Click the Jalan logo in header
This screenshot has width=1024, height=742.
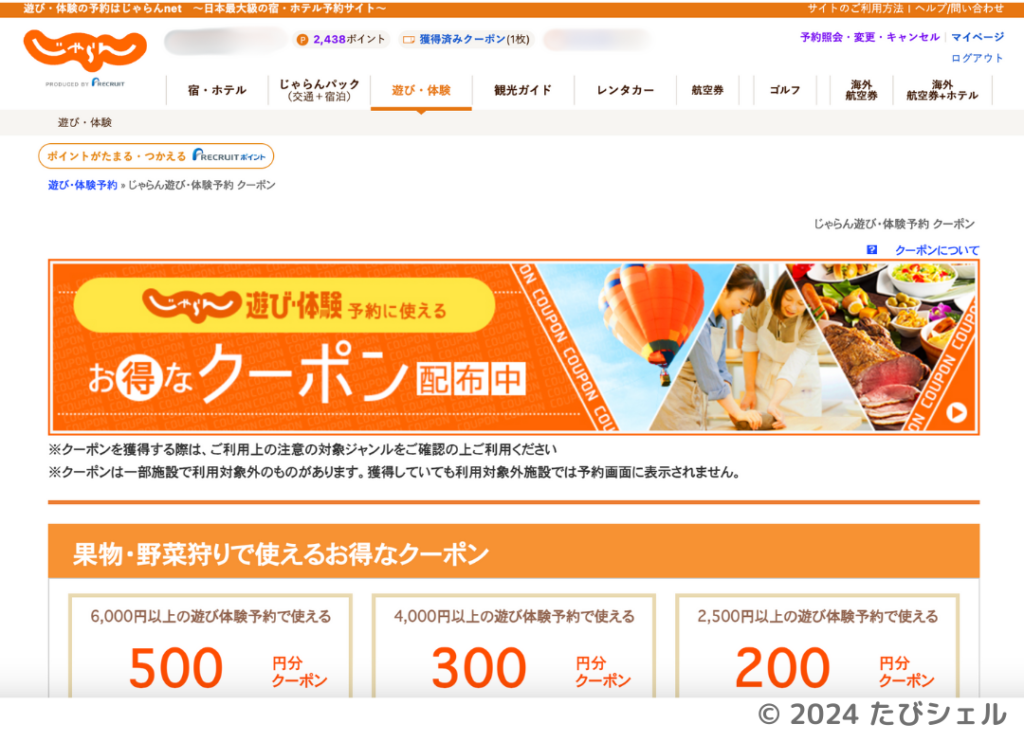[x=85, y=49]
